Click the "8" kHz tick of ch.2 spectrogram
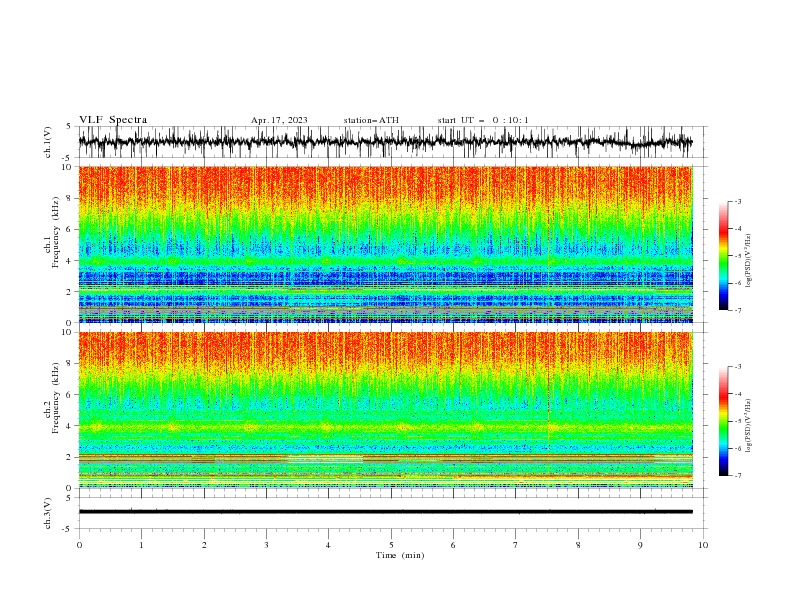 (71, 364)
